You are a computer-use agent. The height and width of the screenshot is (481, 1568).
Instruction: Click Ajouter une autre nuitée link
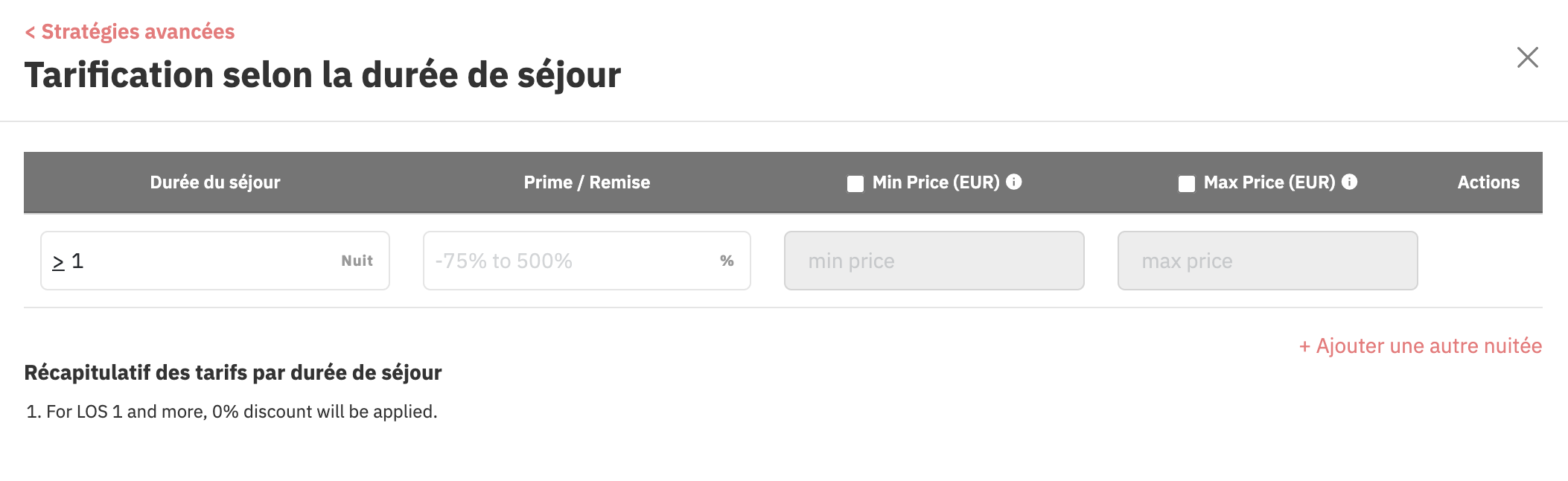[x=1421, y=346]
